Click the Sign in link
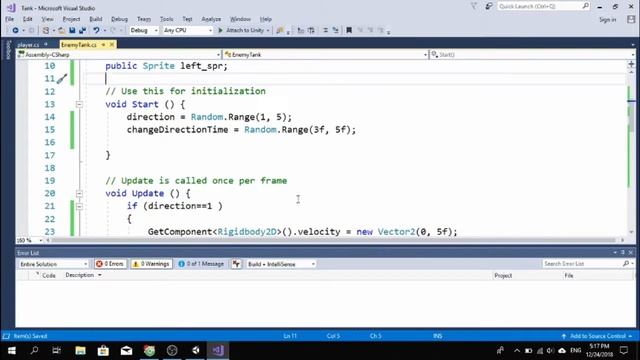640x360 pixels. [607, 20]
